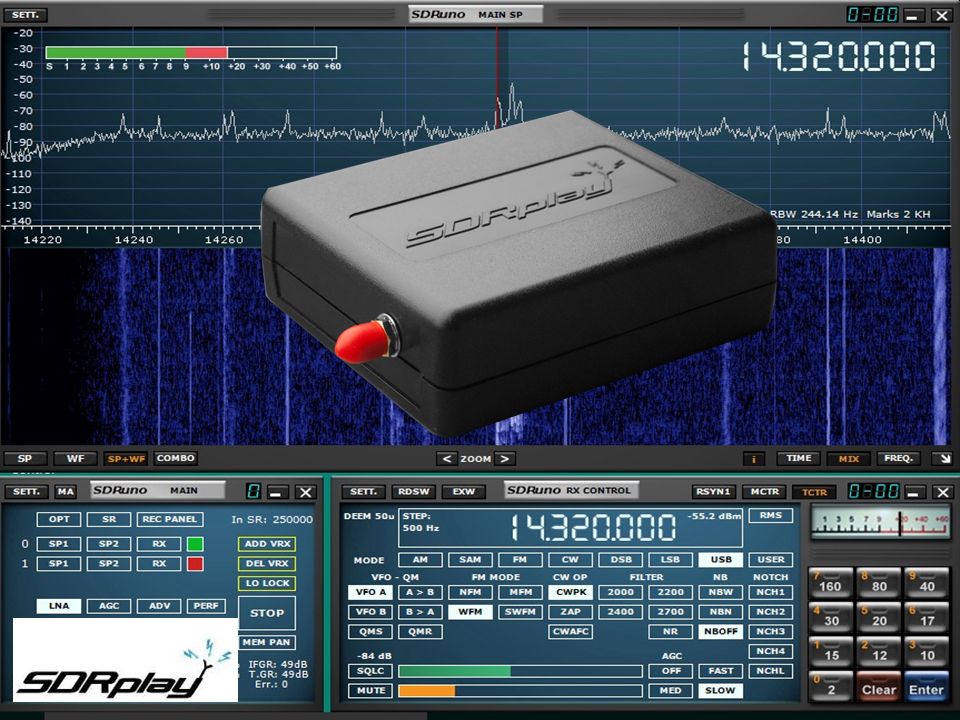Screen dimensions: 960x720
Task: Click the STOP button
Action: 267,613
